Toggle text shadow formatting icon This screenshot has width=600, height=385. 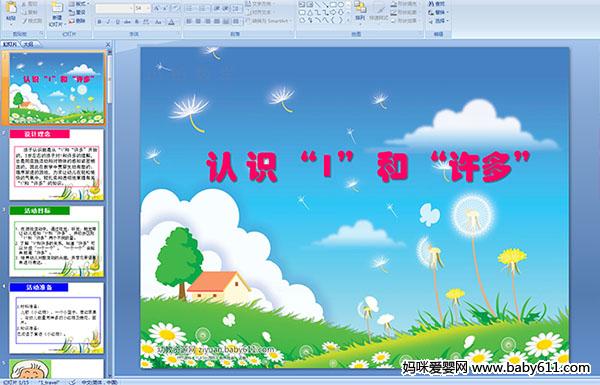[x=136, y=22]
